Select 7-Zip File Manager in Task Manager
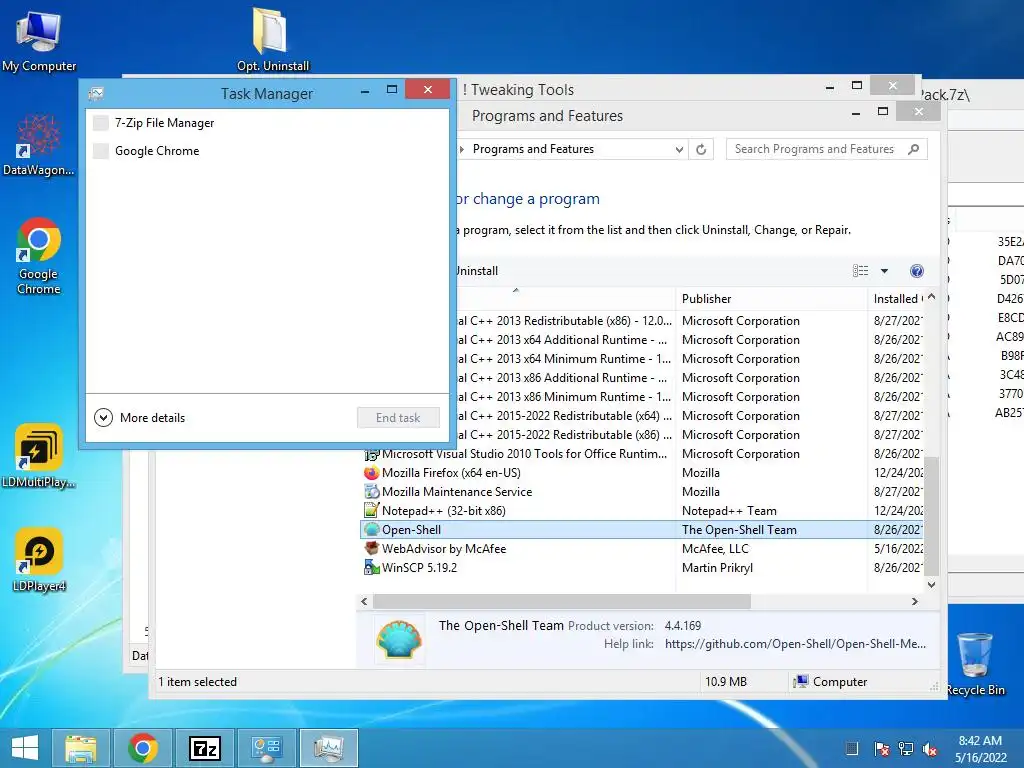 click(x=268, y=123)
